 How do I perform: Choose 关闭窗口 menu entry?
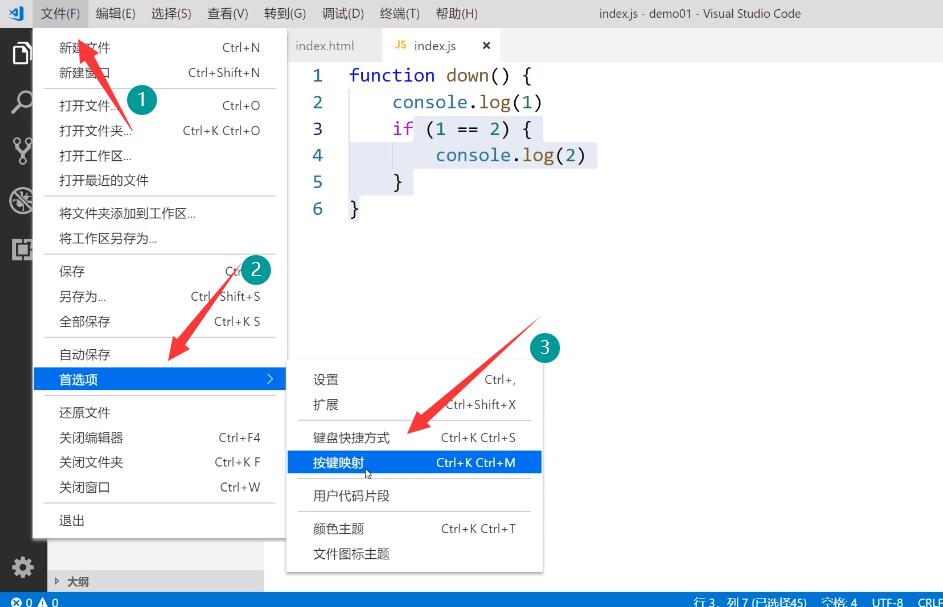click(x=159, y=487)
